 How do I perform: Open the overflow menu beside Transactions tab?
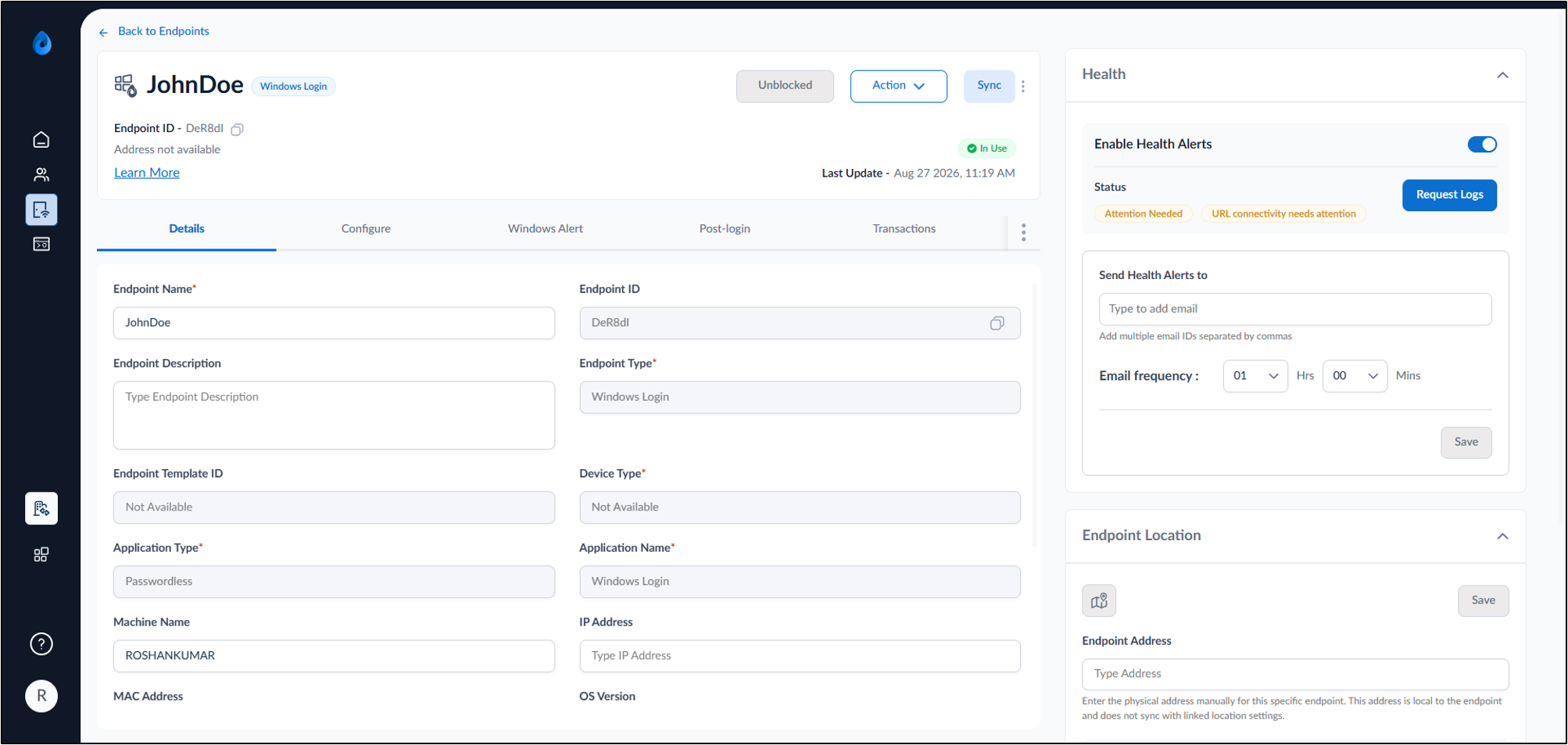1023,232
